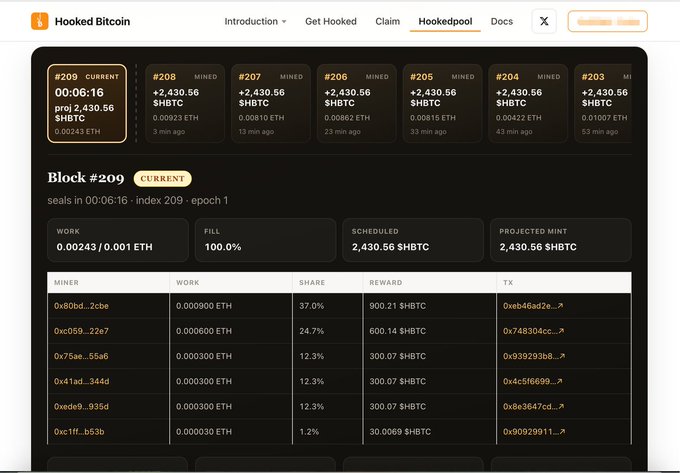Viewport: 680px width, 473px height.
Task: Open miner address 0x80bd...2cbe
Action: 81,306
